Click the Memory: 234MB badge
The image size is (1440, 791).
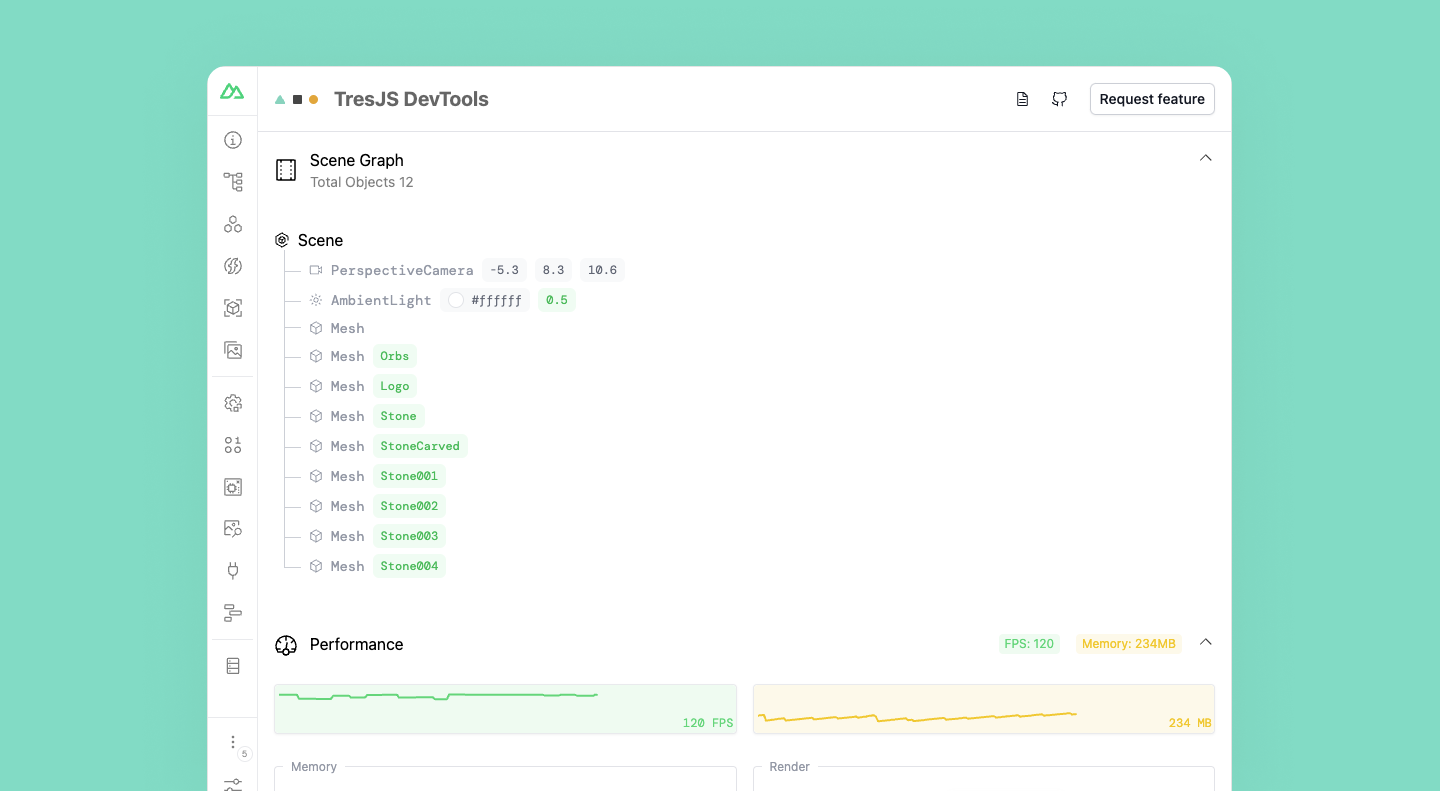pos(1129,644)
